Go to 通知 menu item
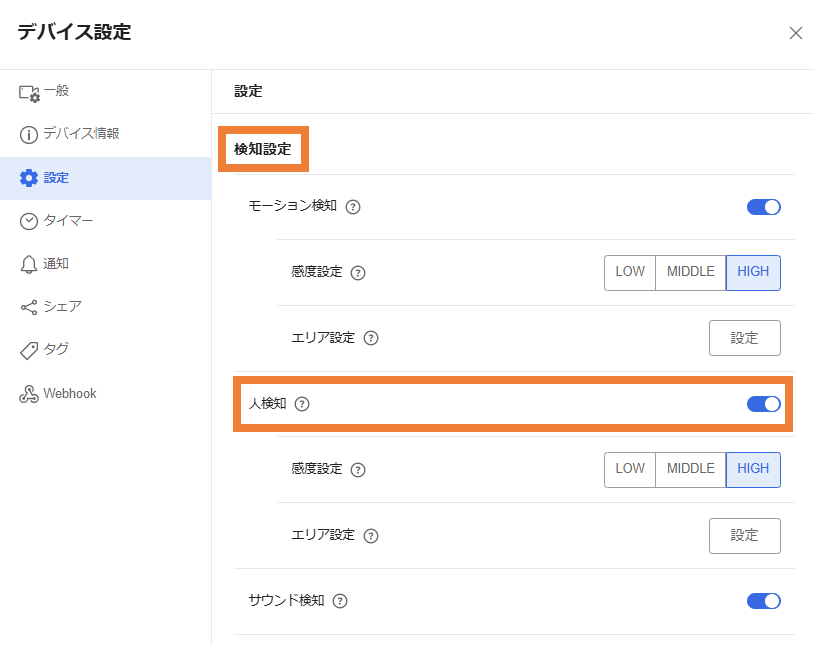The image size is (814, 645). 105,264
